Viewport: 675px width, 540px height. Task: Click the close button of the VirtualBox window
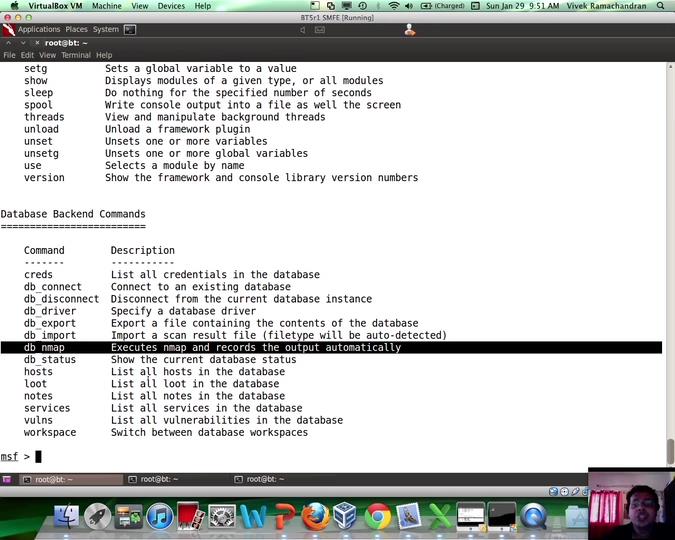tap(7, 18)
